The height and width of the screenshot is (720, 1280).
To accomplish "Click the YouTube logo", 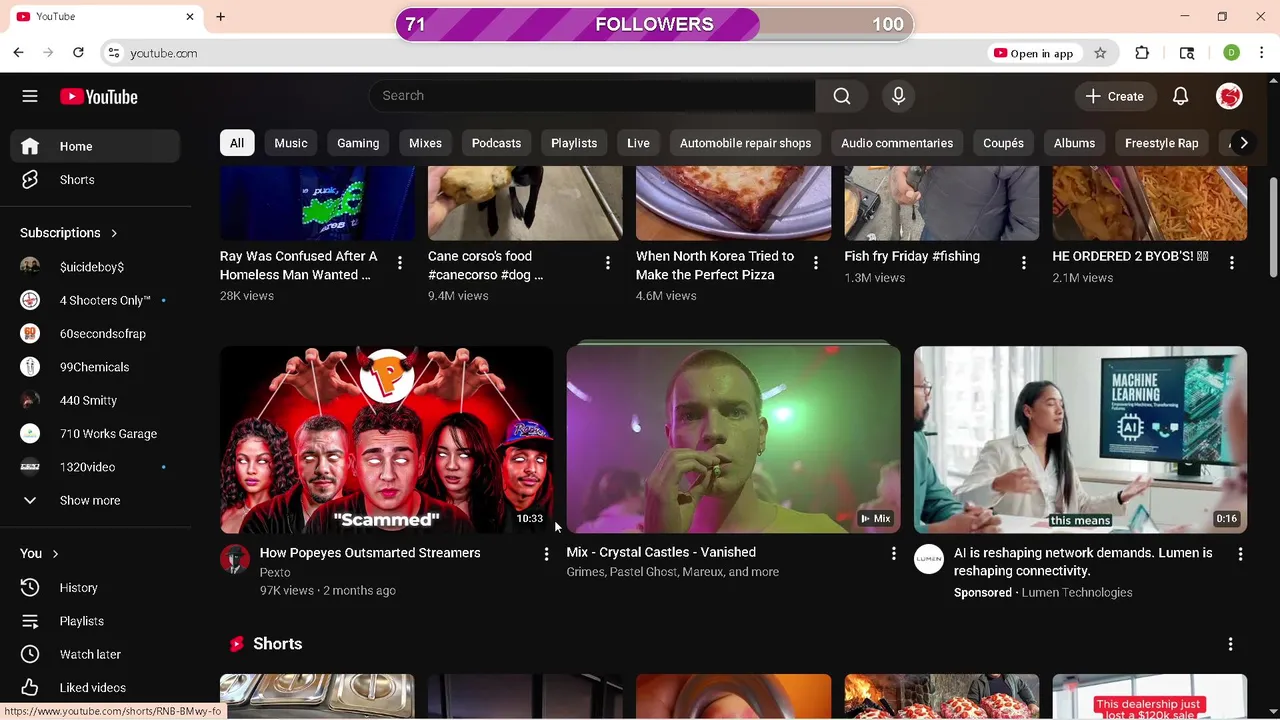I will point(98,97).
